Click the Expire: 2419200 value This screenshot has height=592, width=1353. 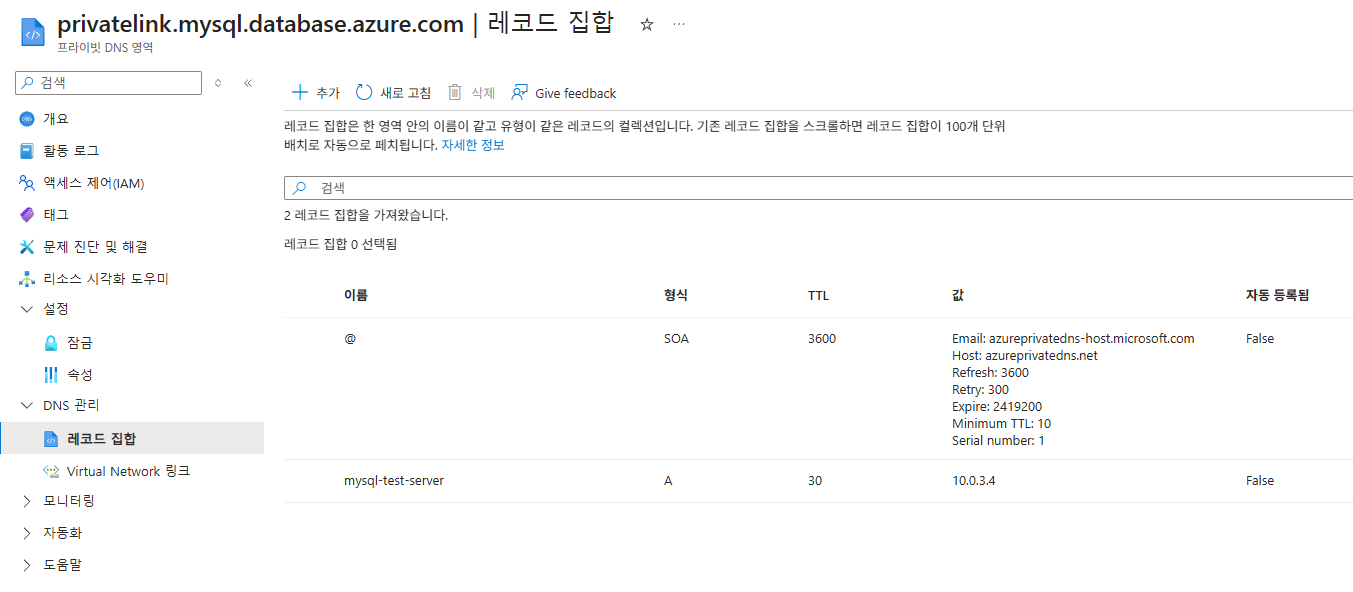tap(997, 407)
